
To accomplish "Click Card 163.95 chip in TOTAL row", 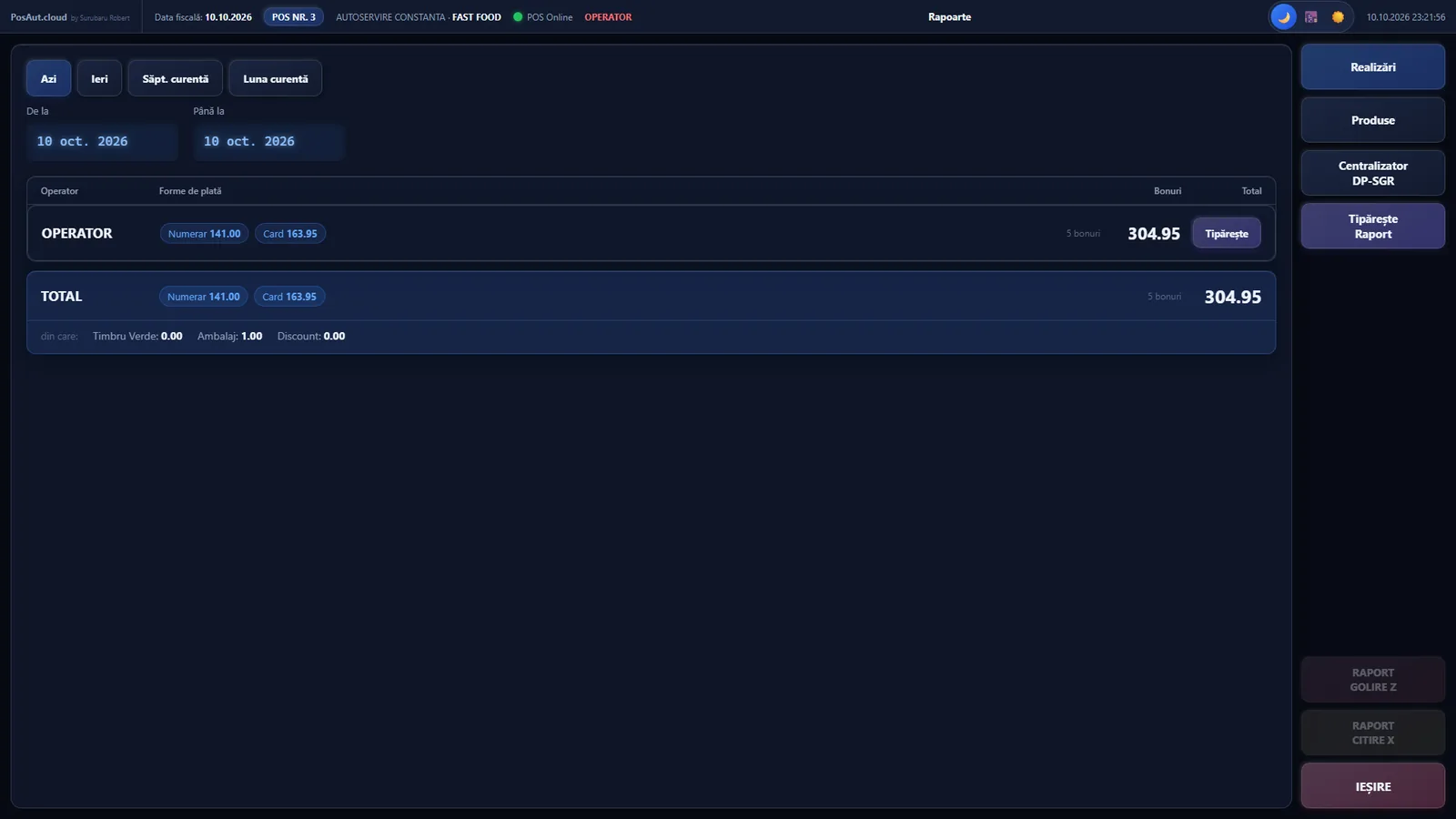I will (289, 297).
